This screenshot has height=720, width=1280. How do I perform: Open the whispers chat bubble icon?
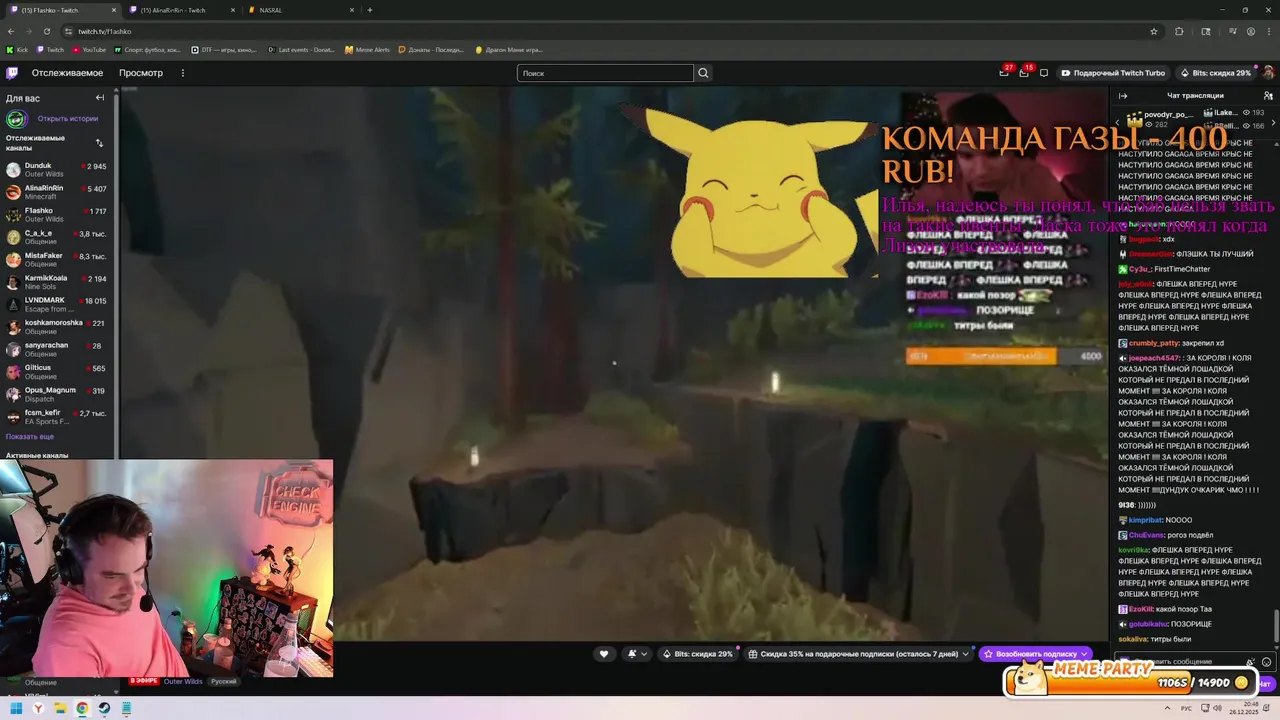1044,73
